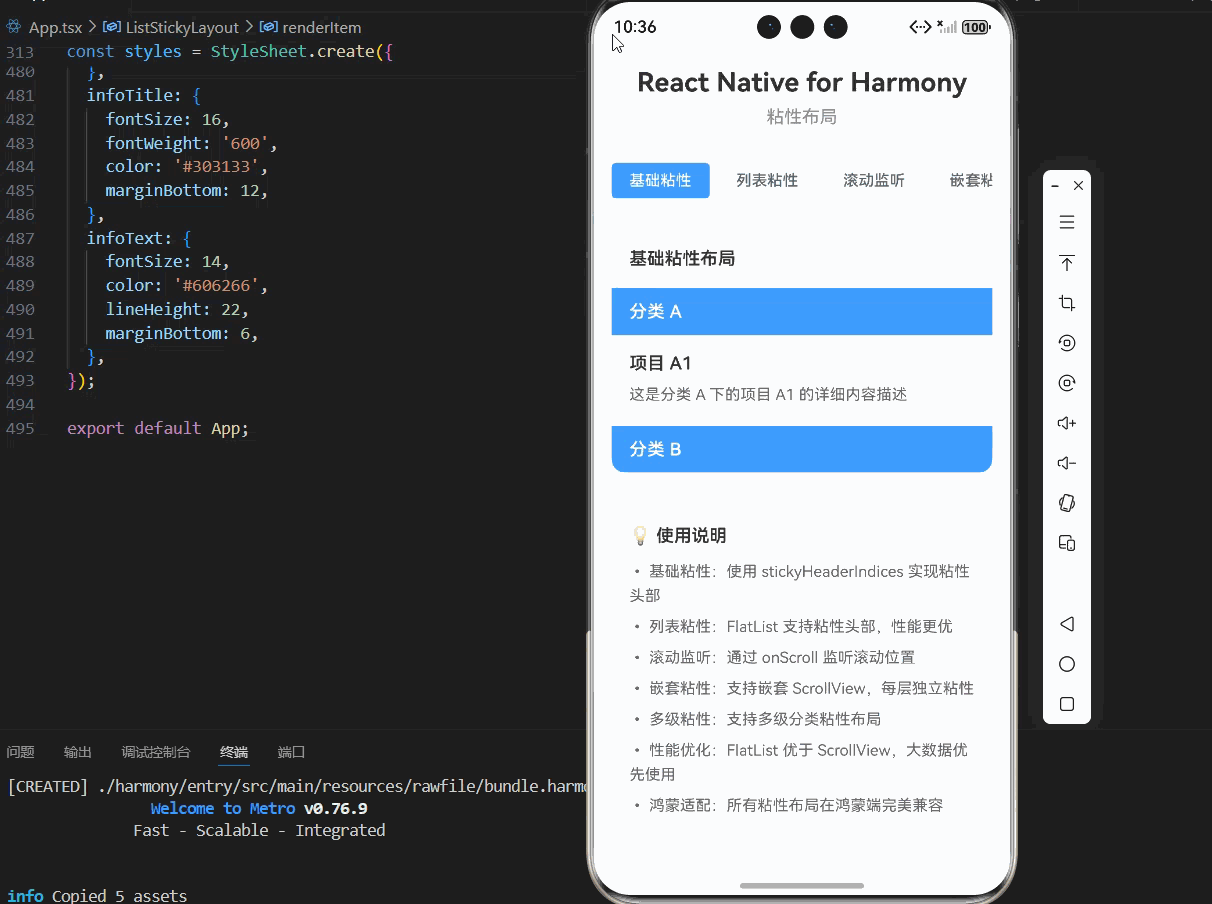Increase emulator volume

(x=1067, y=423)
